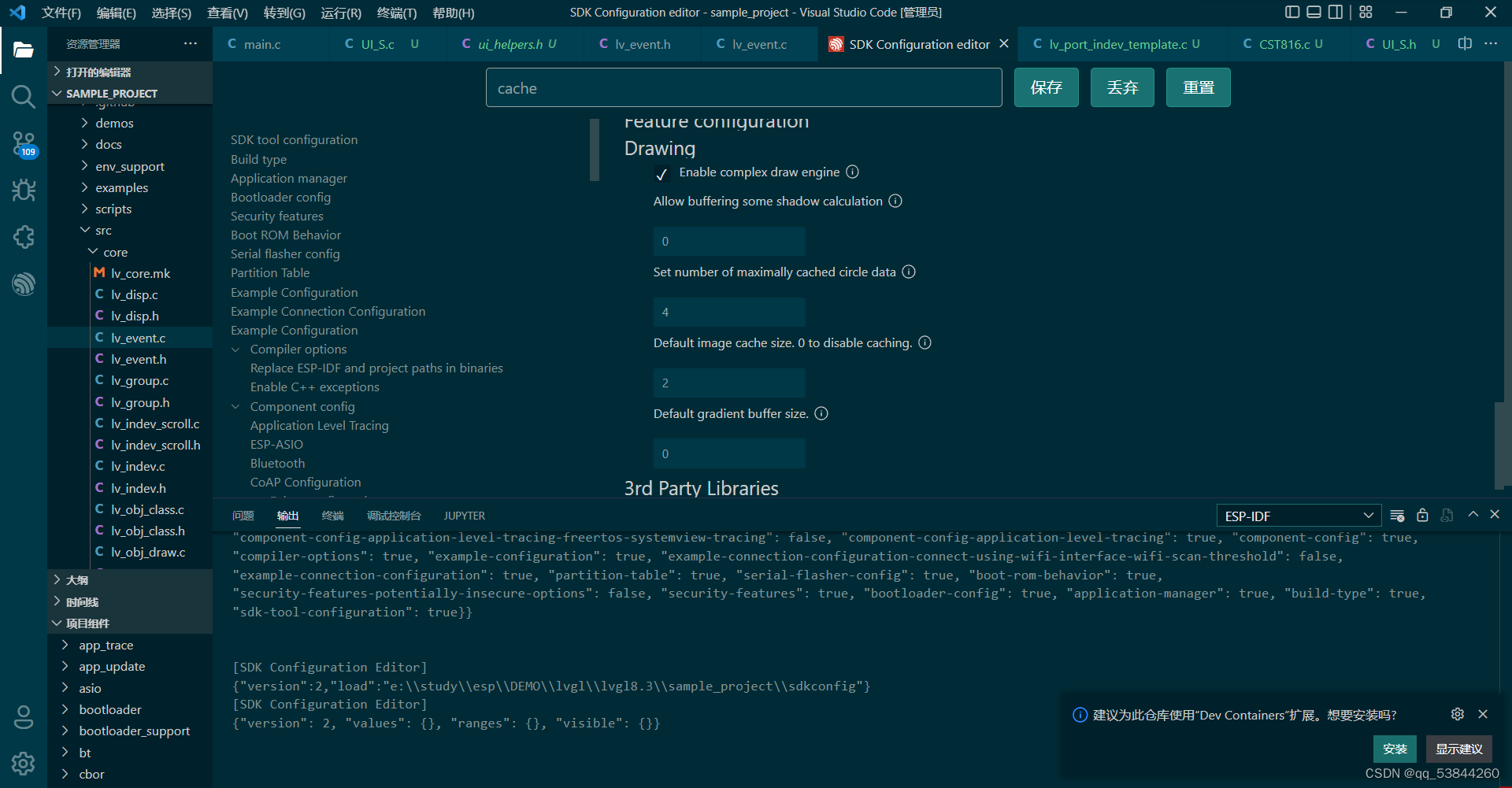Viewport: 1512px width, 788px height.
Task: Switch to 终端 terminal panel tab
Action: pyautogui.click(x=333, y=516)
